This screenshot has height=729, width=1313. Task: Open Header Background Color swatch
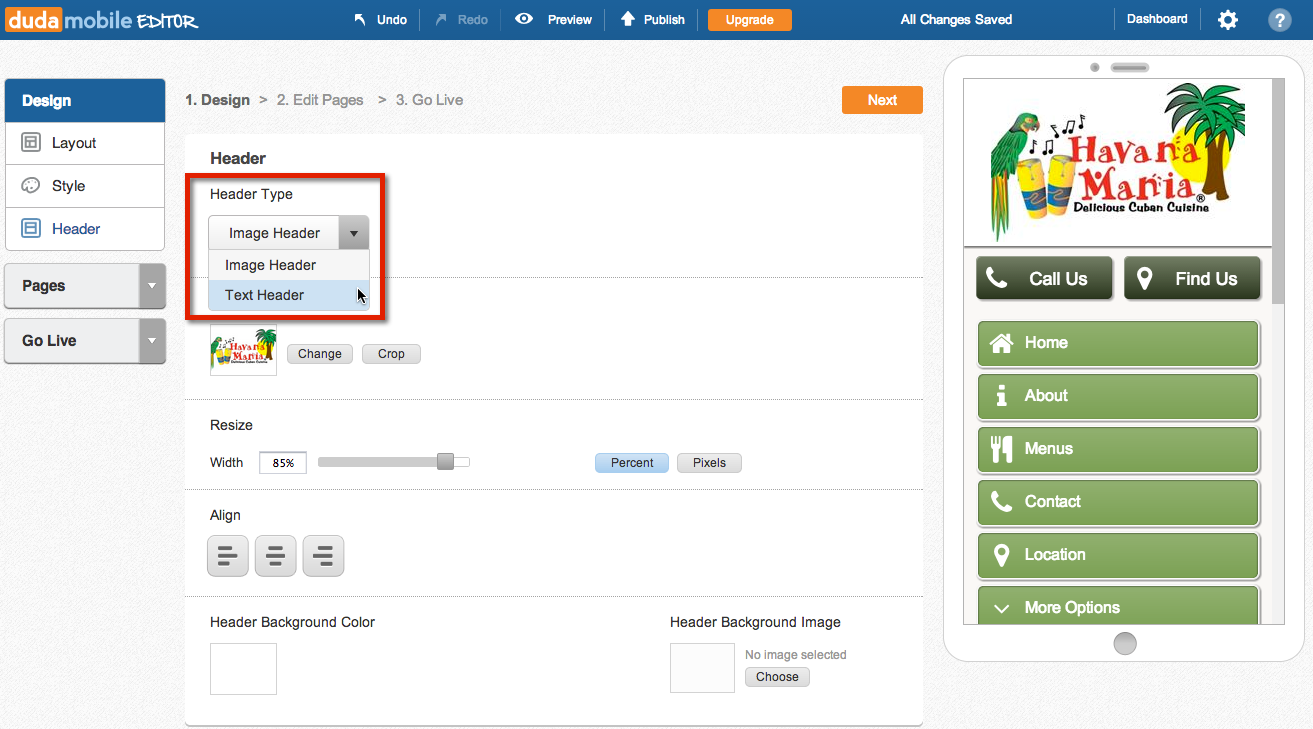point(243,669)
